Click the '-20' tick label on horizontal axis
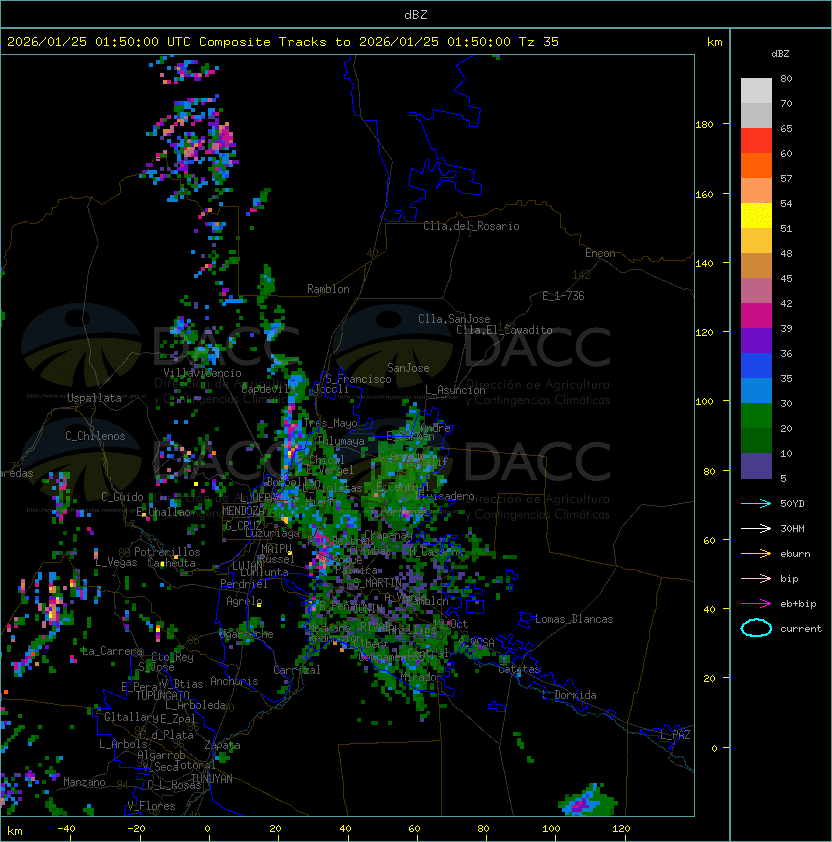 (136, 829)
